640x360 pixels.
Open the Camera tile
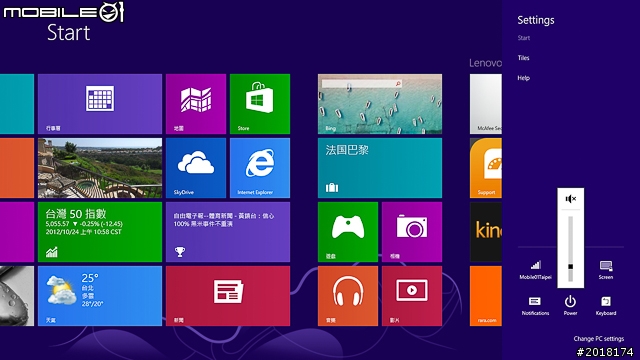coord(412,232)
